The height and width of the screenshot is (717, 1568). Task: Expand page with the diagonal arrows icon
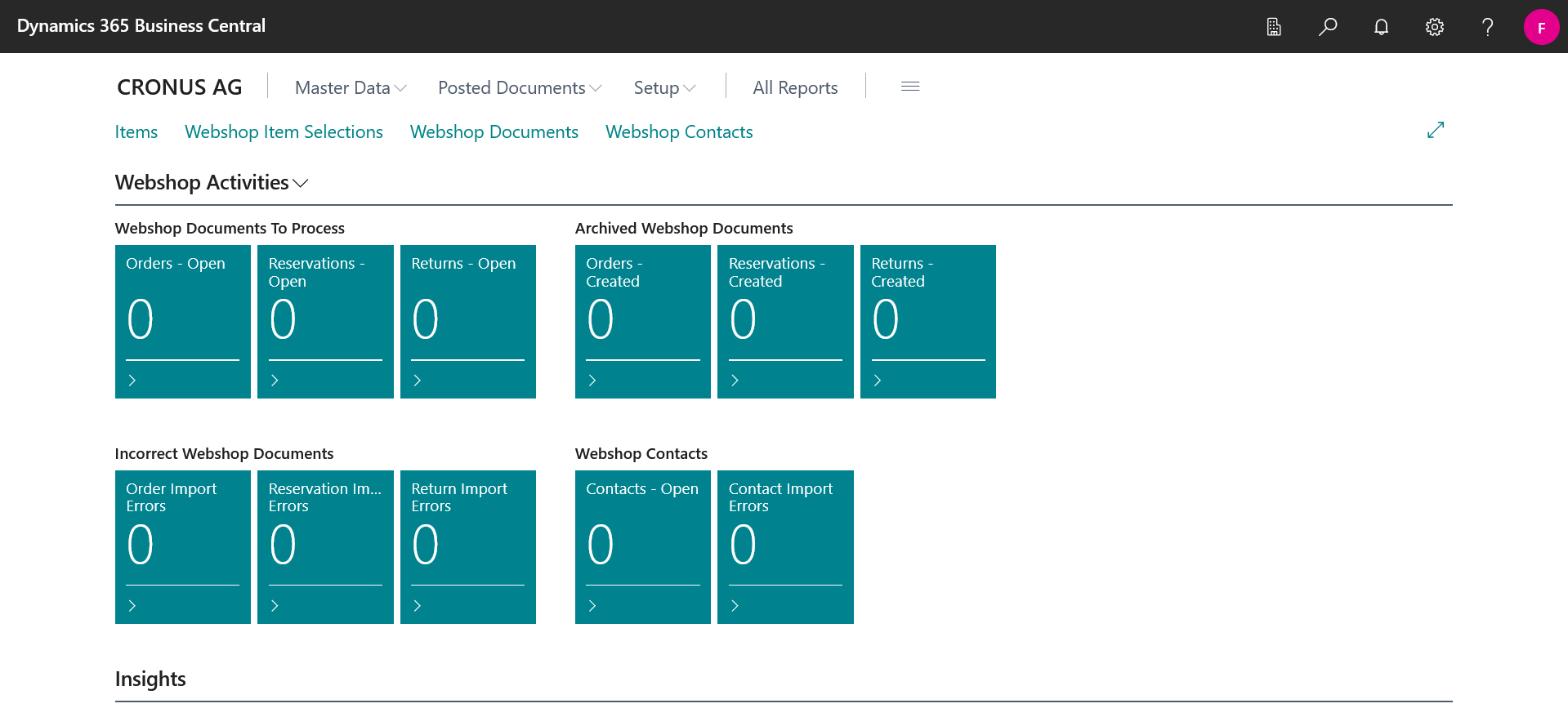[1436, 130]
